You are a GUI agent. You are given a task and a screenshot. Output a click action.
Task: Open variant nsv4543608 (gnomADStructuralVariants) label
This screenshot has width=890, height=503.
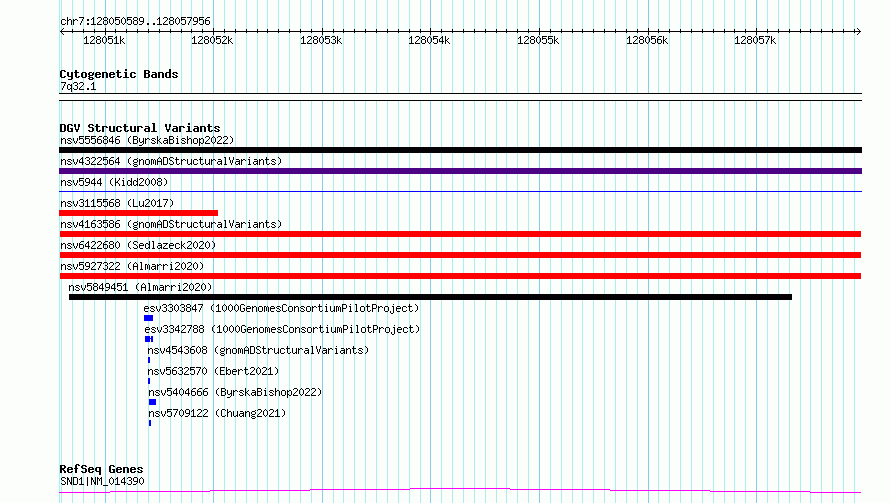[258, 350]
